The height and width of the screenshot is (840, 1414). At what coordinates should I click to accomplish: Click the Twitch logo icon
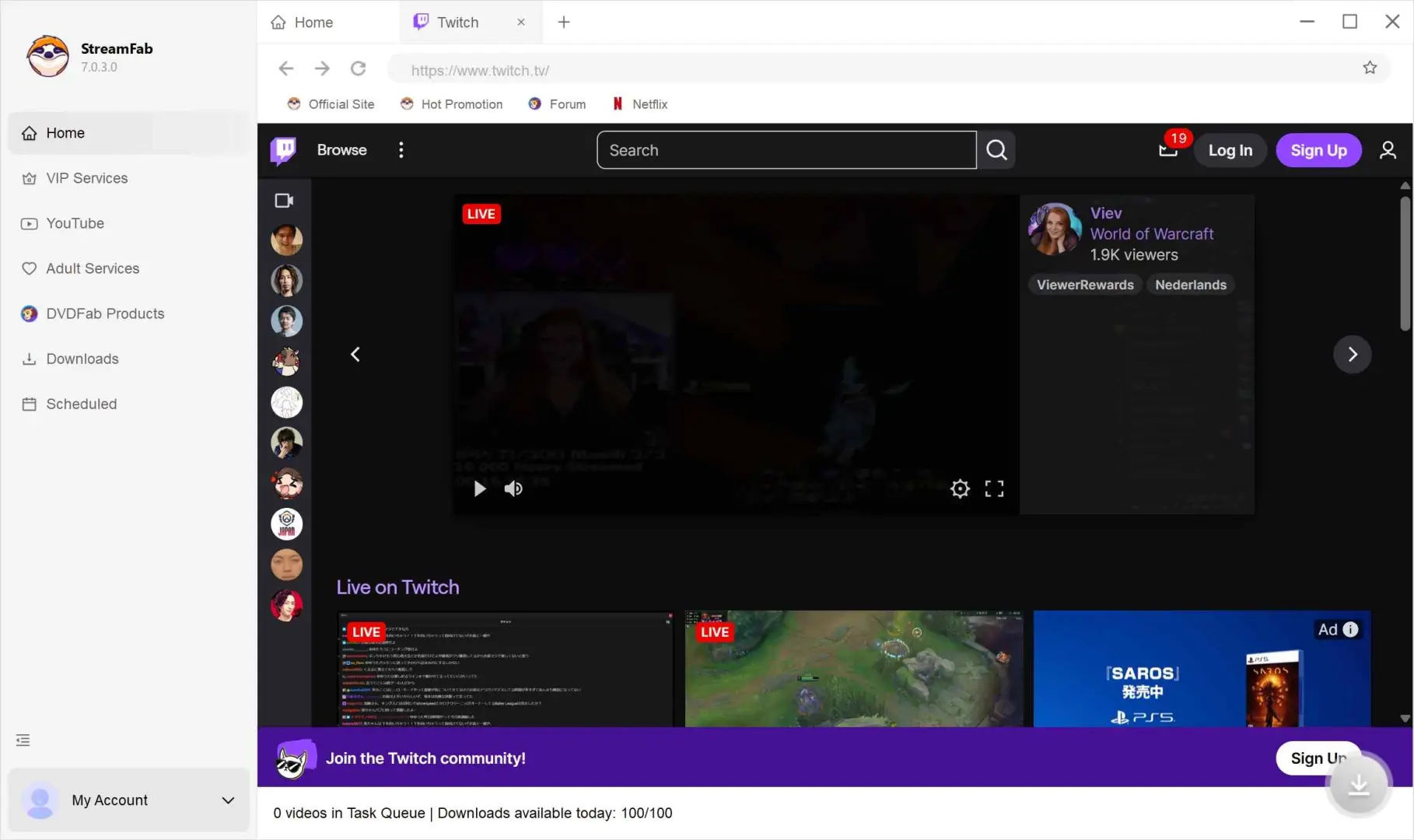click(x=283, y=150)
